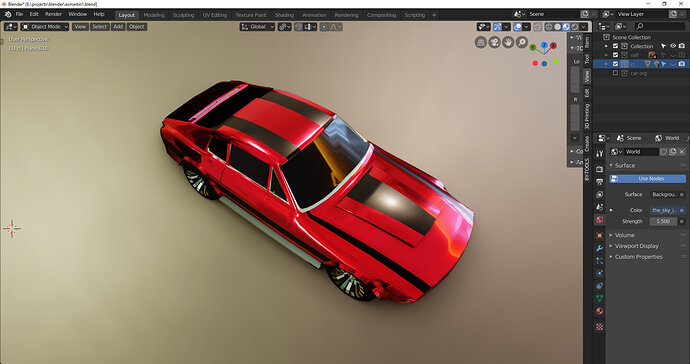The width and height of the screenshot is (690, 364).
Task: Enable the car org collection checkbox
Action: [616, 73]
